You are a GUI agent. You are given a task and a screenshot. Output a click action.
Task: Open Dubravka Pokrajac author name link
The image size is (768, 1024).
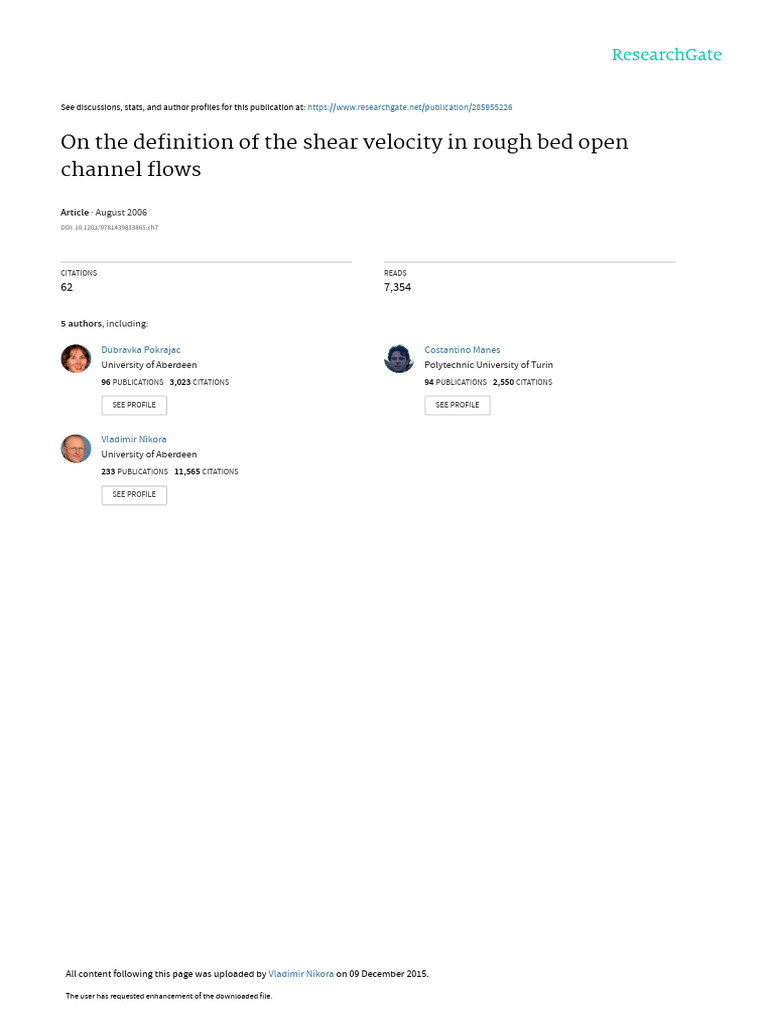pyautogui.click(x=140, y=350)
